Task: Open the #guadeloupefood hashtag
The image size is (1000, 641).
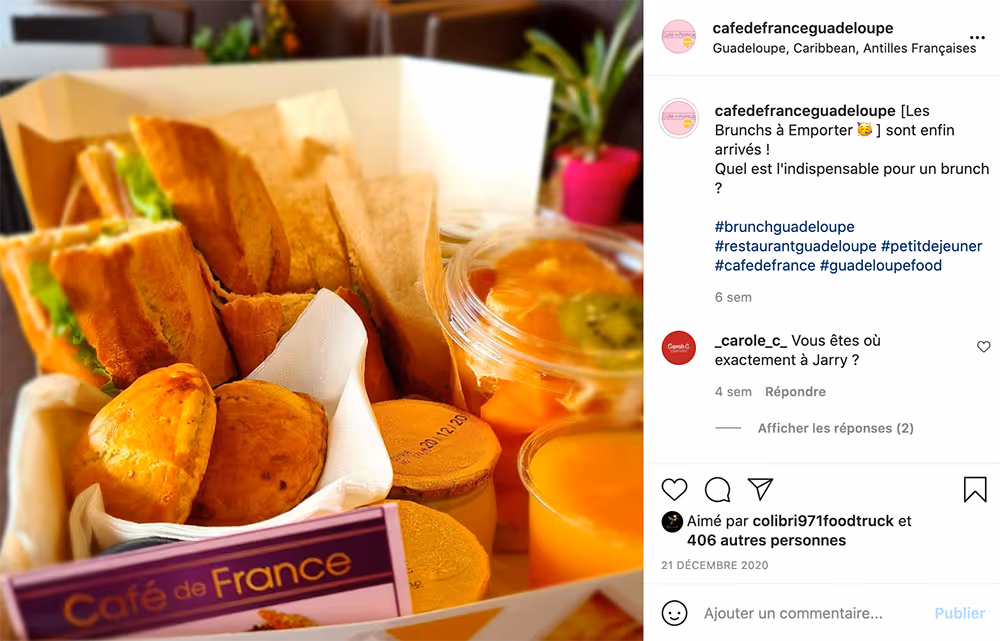Action: pos(881,265)
